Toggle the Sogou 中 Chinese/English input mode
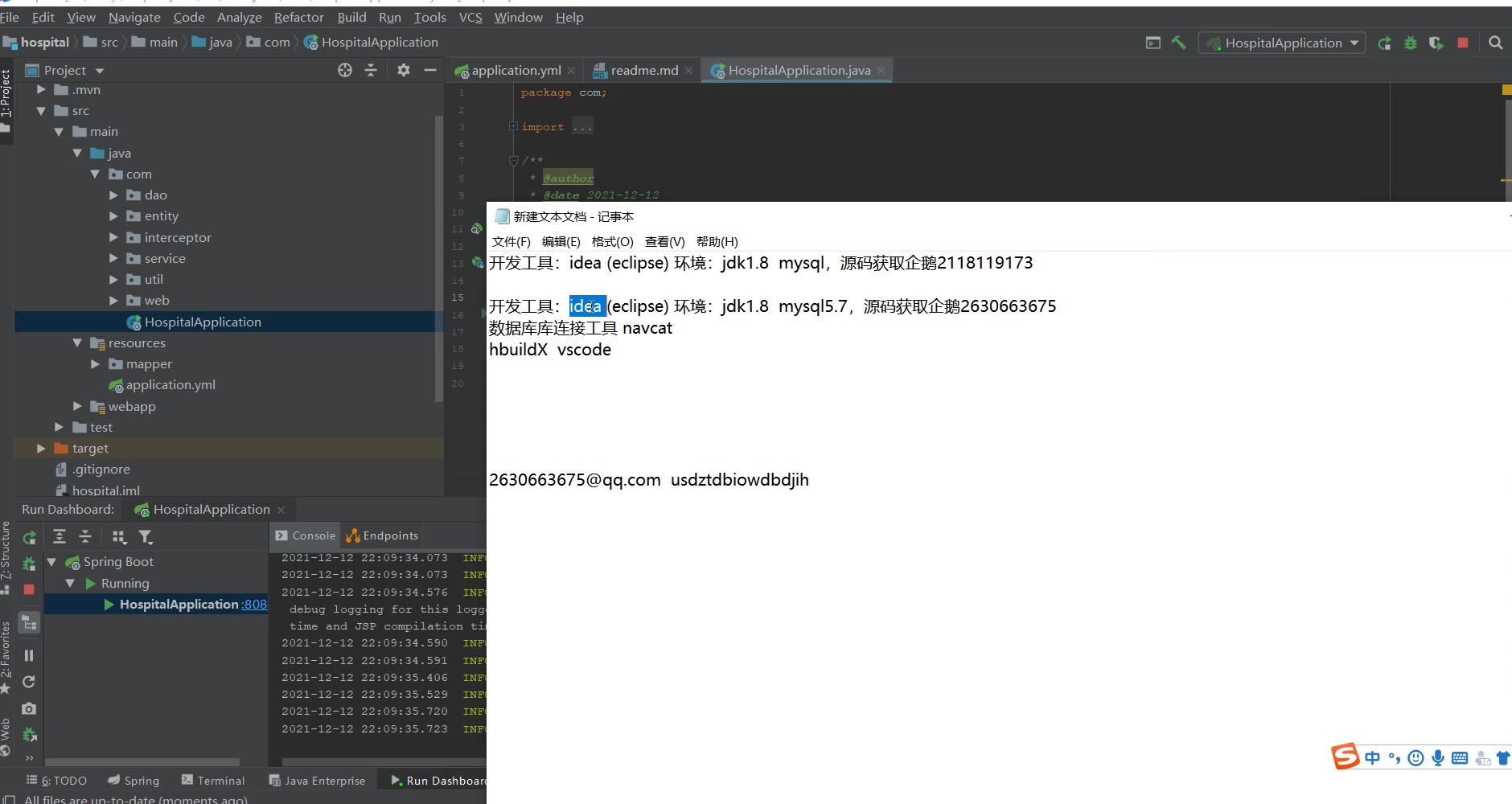Screen dimensions: 1512x804 (x=1372, y=757)
